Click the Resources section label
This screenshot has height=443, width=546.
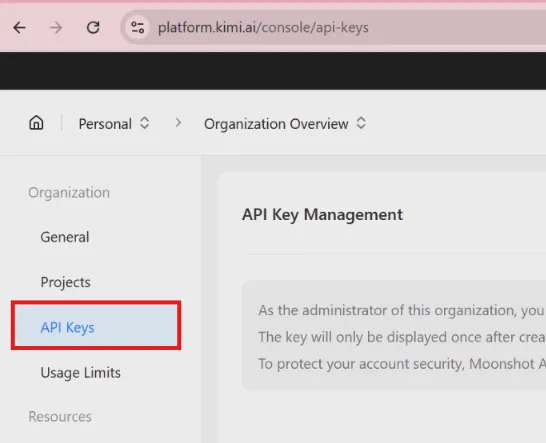[x=60, y=417]
